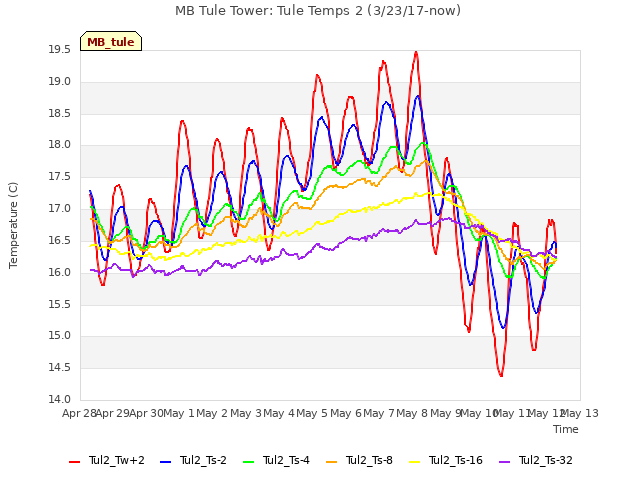Click the 17.0 y-axis tick label
Viewport: 640px width, 480px height.
coord(60,209)
